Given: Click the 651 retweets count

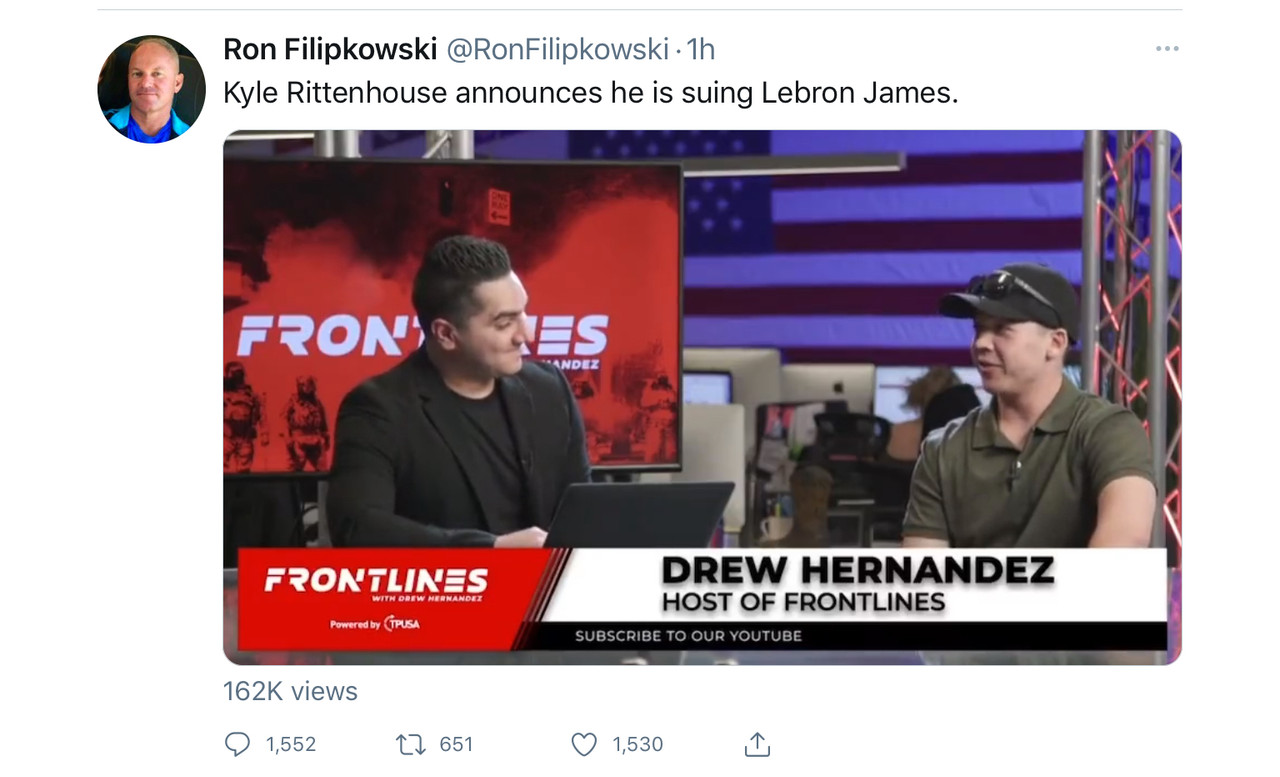Looking at the screenshot, I should click(456, 744).
